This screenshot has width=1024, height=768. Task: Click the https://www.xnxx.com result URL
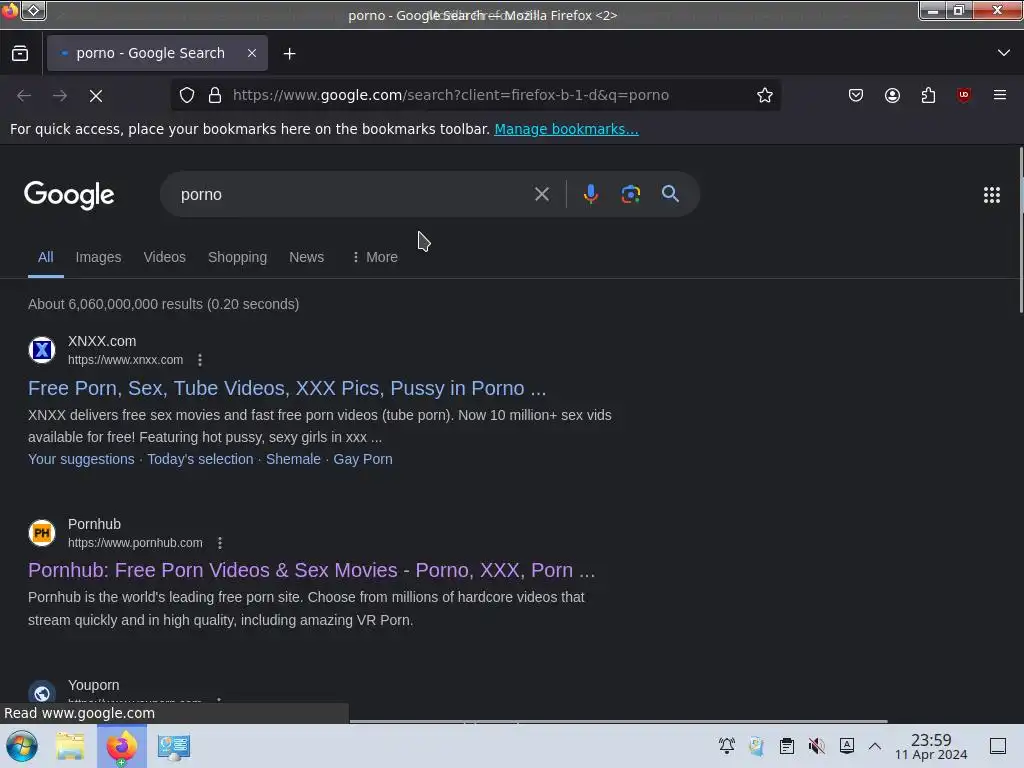click(125, 360)
